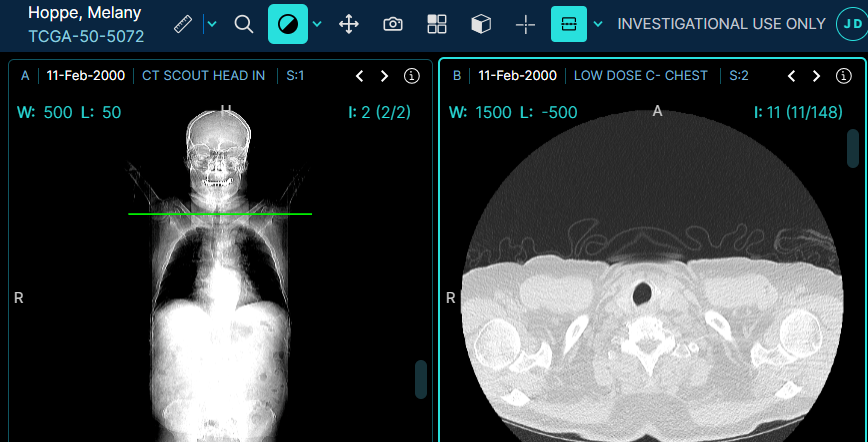The height and width of the screenshot is (442, 868).
Task: Click the S:1 series number label
Action: 295,76
